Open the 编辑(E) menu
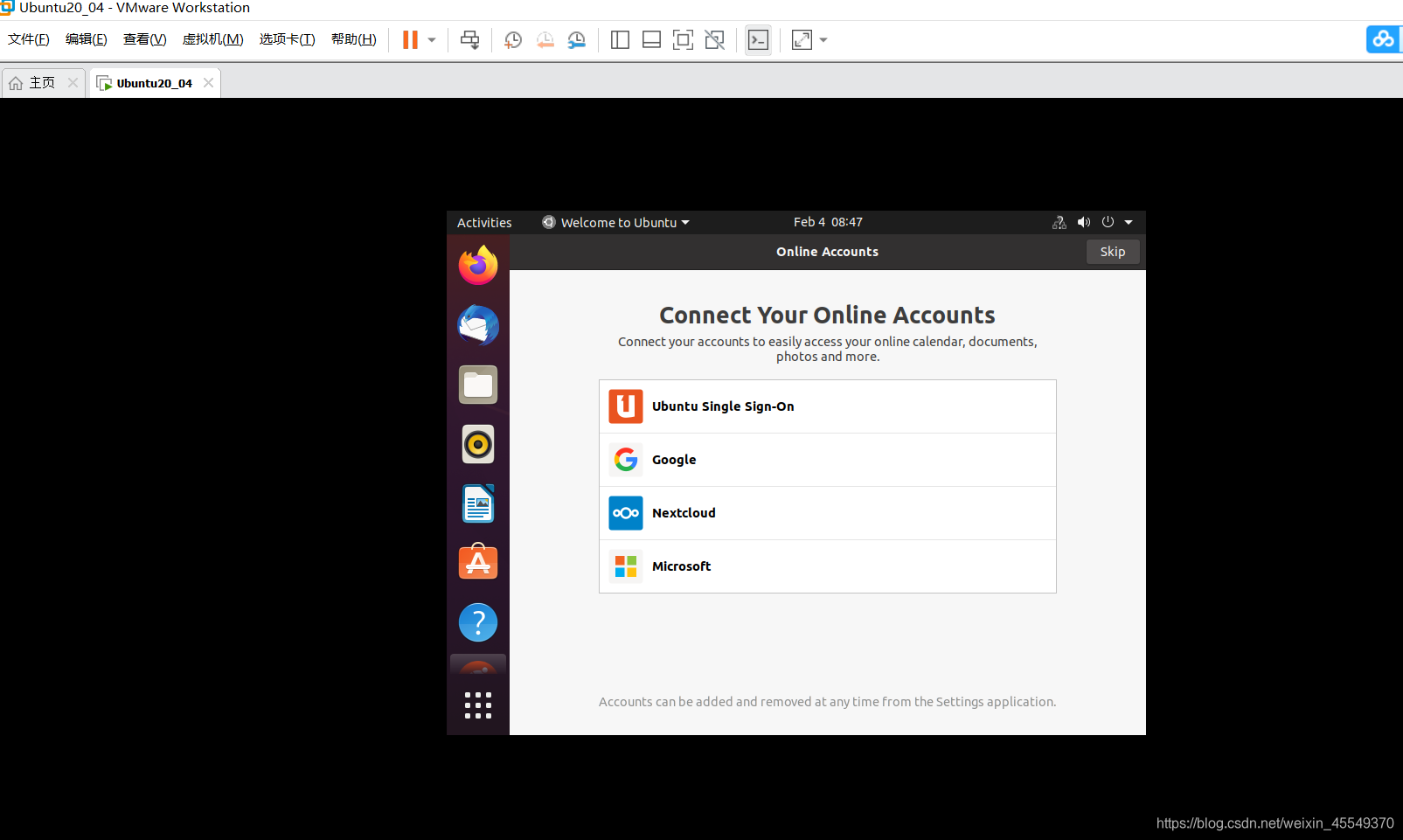 pyautogui.click(x=86, y=39)
